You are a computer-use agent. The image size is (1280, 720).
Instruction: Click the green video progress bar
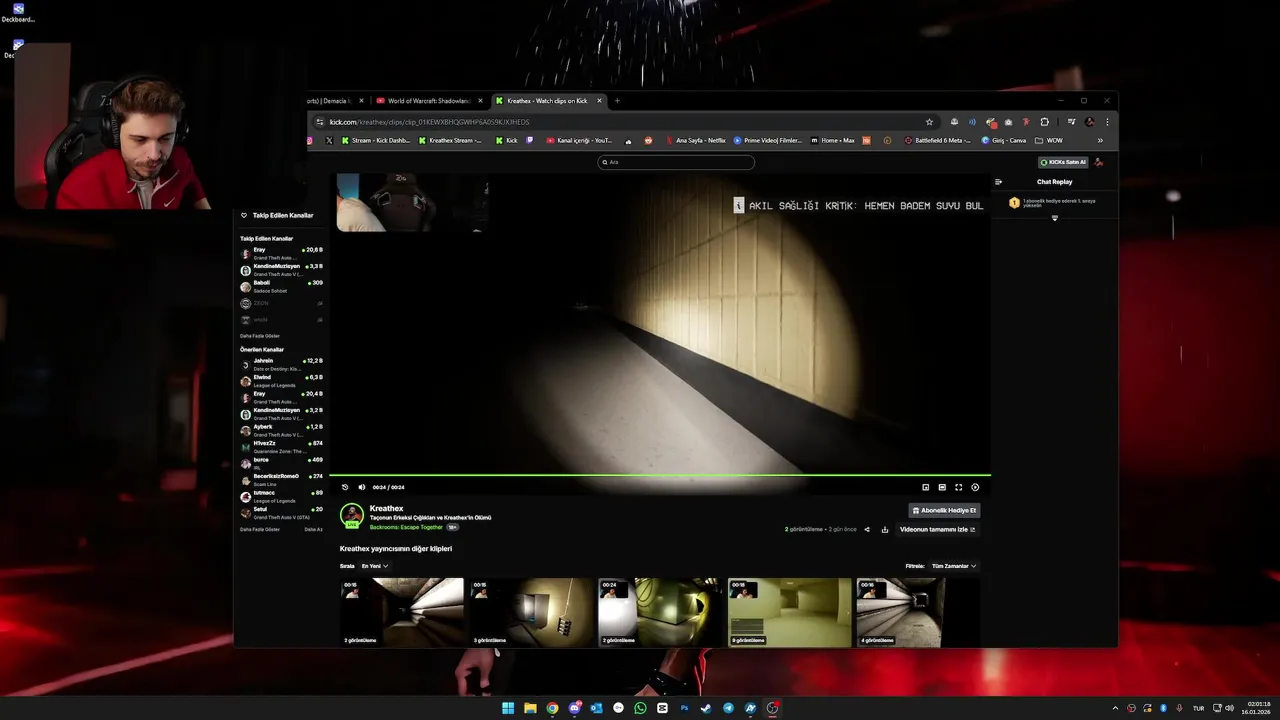point(660,476)
